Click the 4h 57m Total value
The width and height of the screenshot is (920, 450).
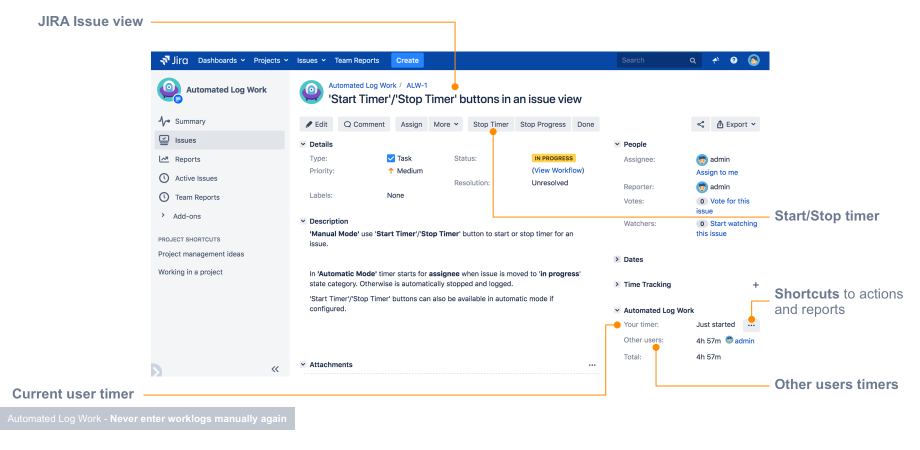(708, 357)
